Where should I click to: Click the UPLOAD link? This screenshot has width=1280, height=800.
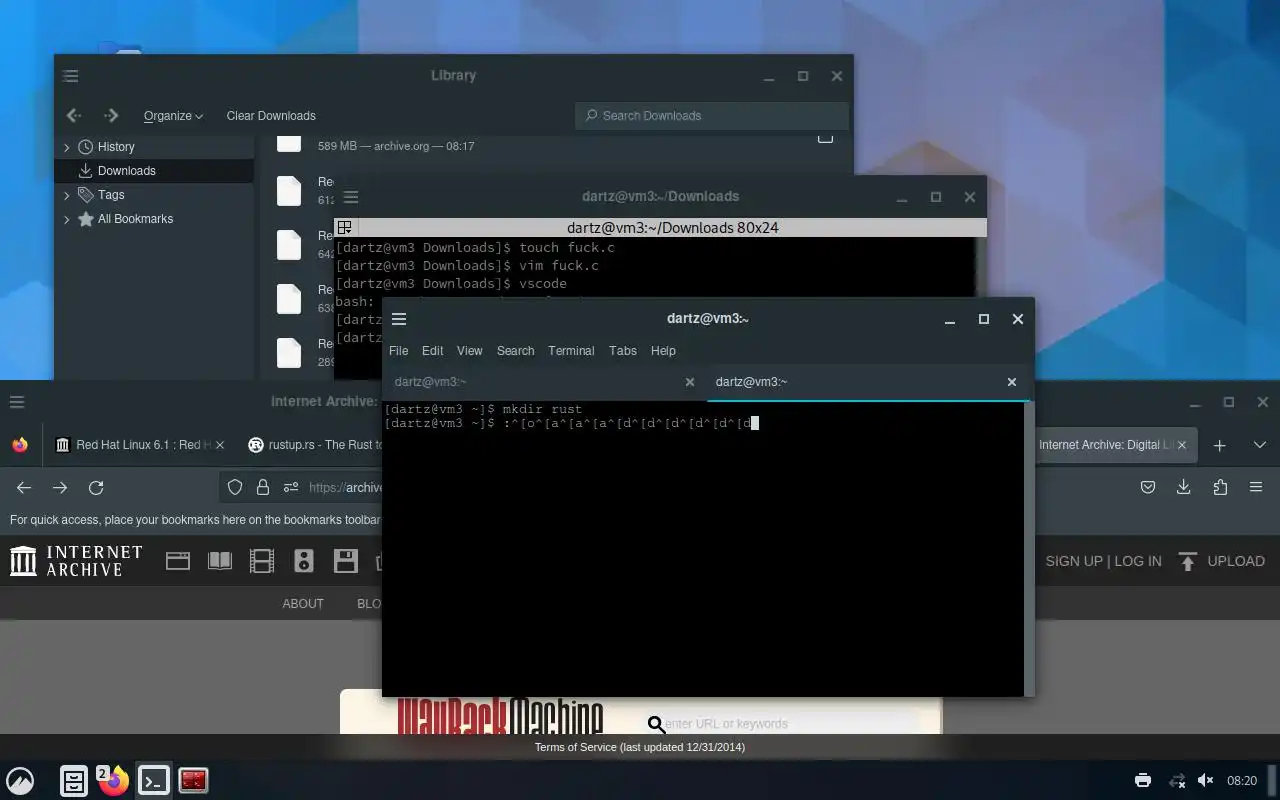coord(1221,562)
